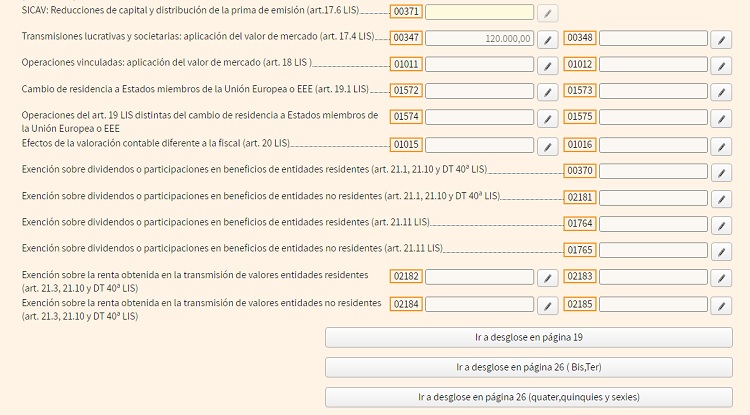Open the pencil editor for field 02181
Viewport: 750px width, 415px height.
coord(721,199)
